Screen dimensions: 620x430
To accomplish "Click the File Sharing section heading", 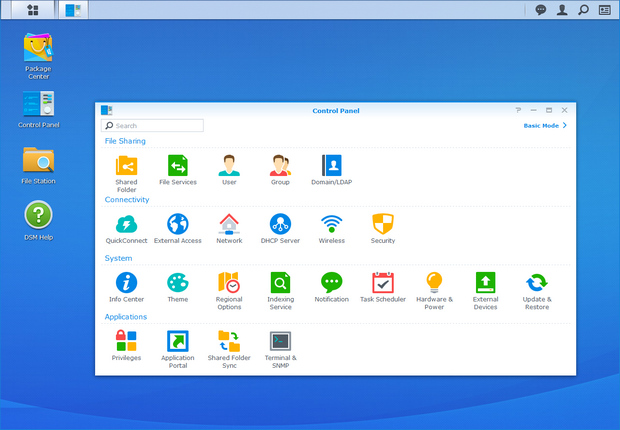I will (125, 141).
